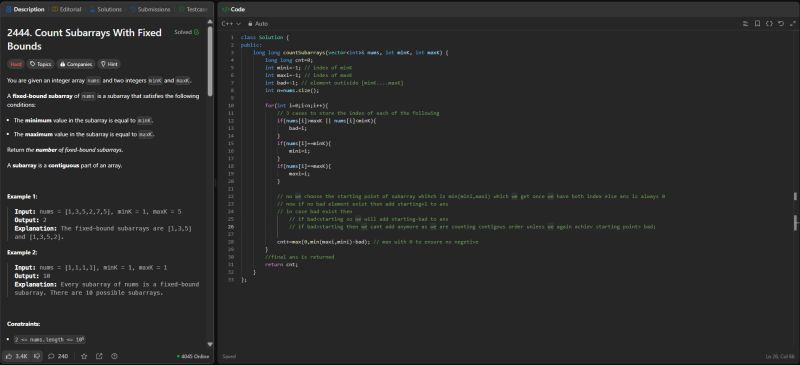Screen dimensions: 800x365
Task: Click the 'return cnt;' code line
Action: pyautogui.click(x=281, y=264)
